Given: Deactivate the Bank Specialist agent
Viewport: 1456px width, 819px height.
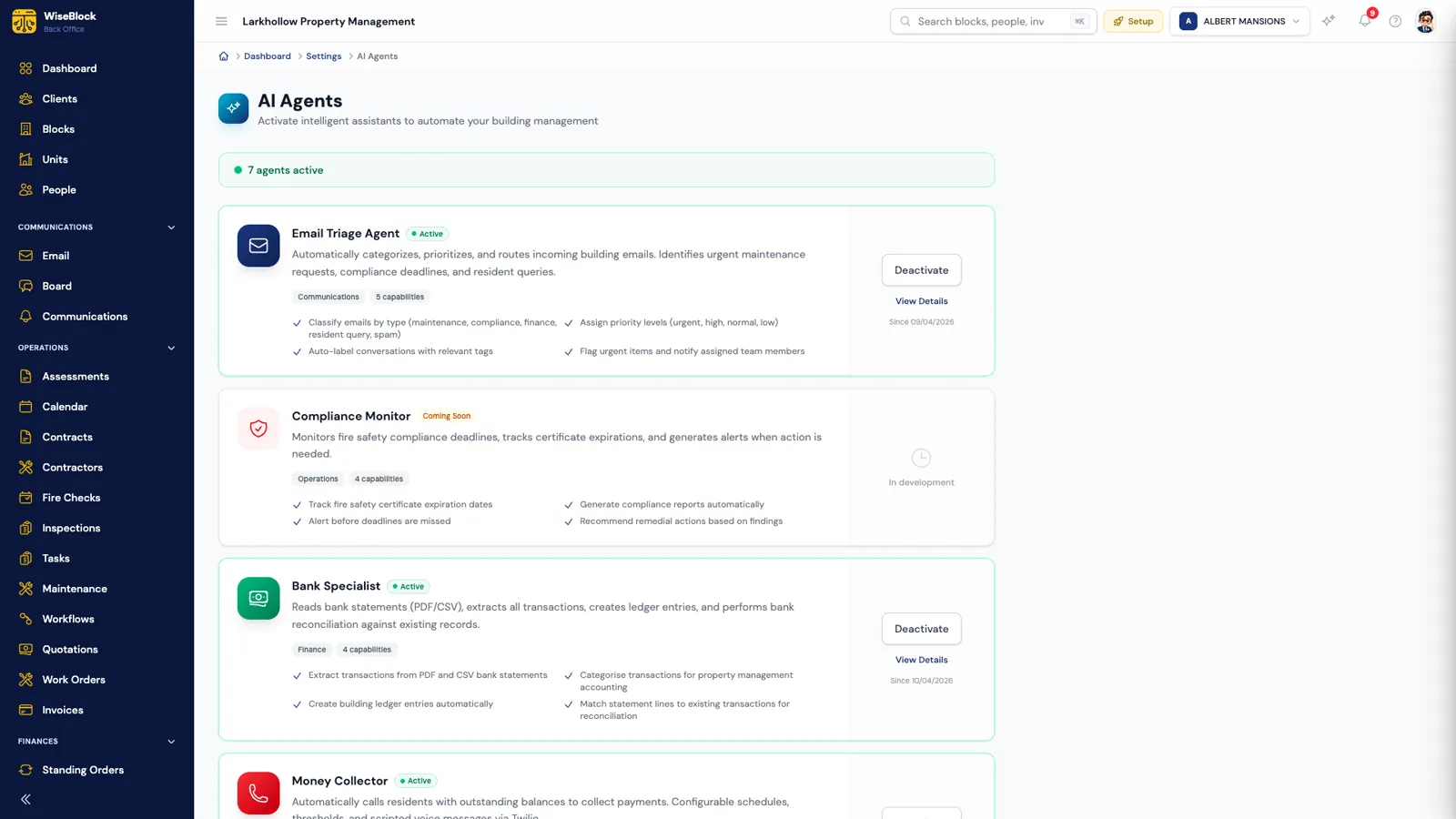Looking at the screenshot, I should click(921, 629).
